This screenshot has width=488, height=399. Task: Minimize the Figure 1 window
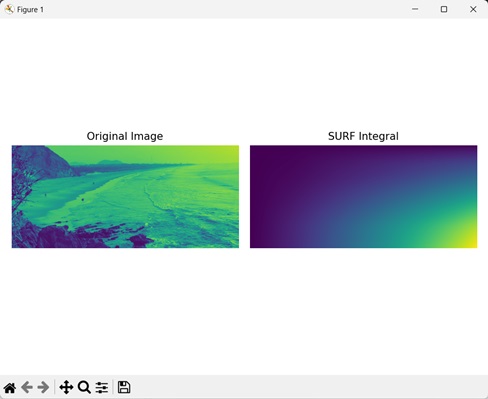click(415, 9)
